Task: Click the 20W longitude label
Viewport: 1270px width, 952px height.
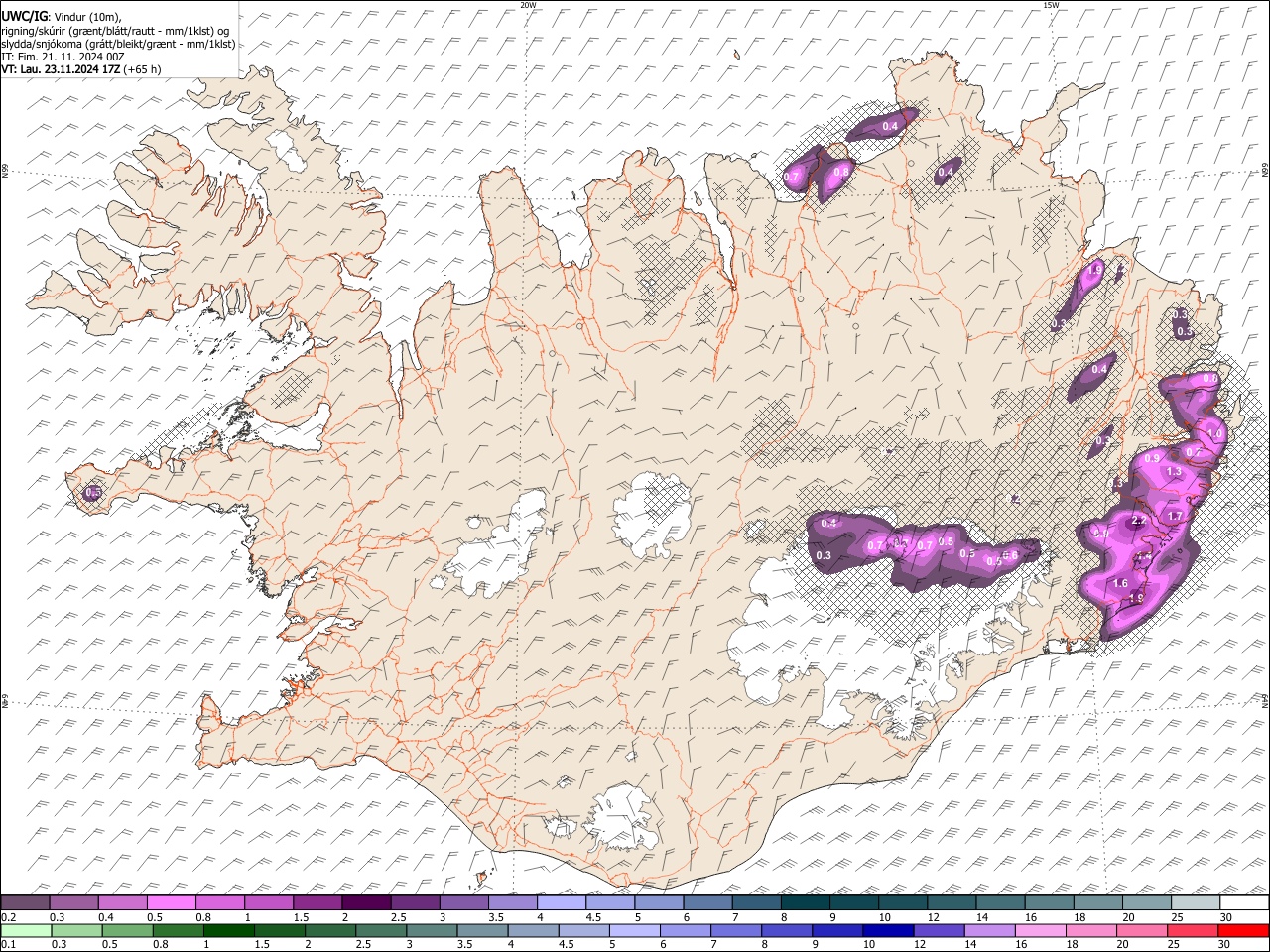Action: (528, 5)
